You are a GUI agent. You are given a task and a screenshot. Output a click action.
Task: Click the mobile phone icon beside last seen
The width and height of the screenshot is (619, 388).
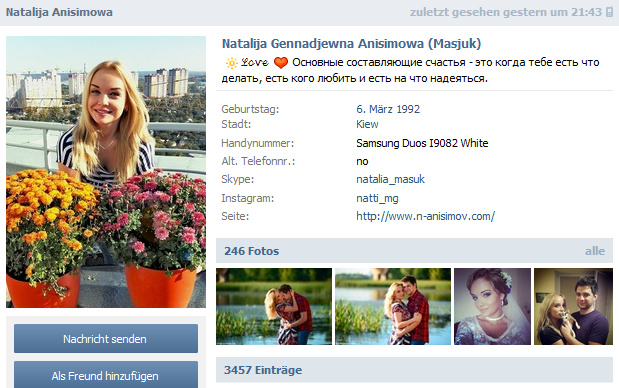click(x=610, y=12)
